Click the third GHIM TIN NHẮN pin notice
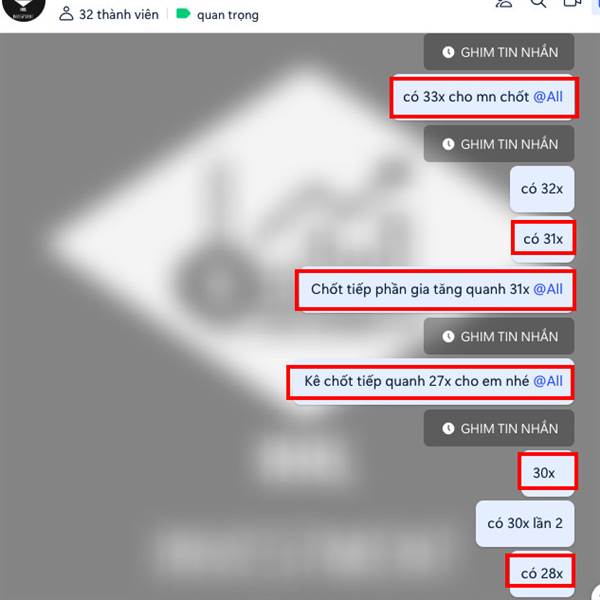Viewport: 600px width, 600px height. tap(499, 336)
